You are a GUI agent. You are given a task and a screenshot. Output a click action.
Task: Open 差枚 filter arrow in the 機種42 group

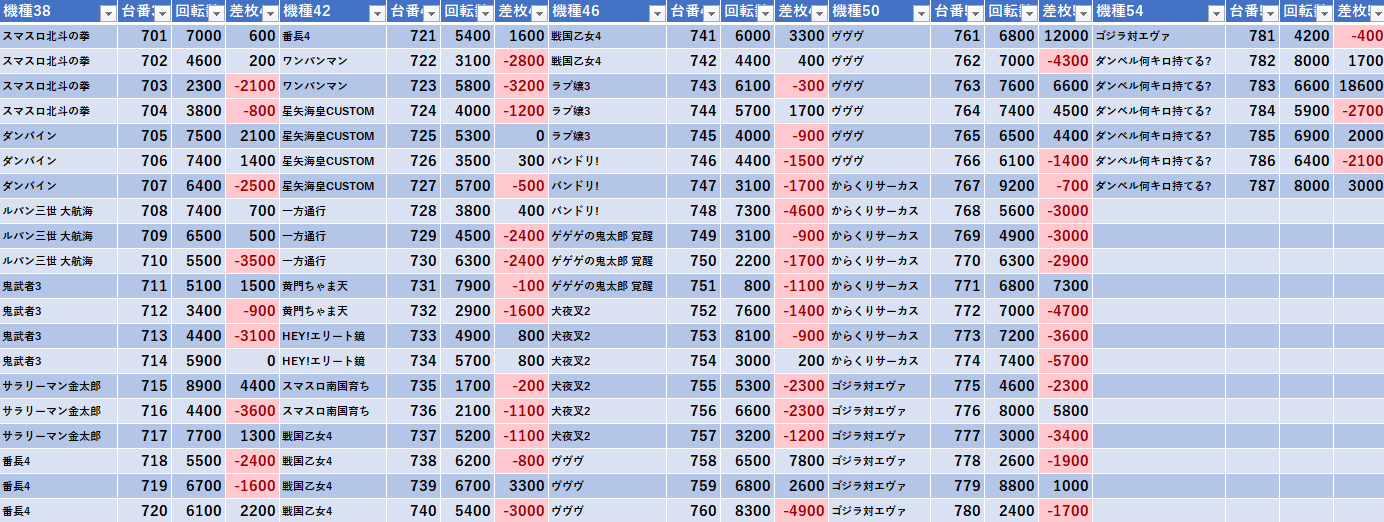coord(538,13)
